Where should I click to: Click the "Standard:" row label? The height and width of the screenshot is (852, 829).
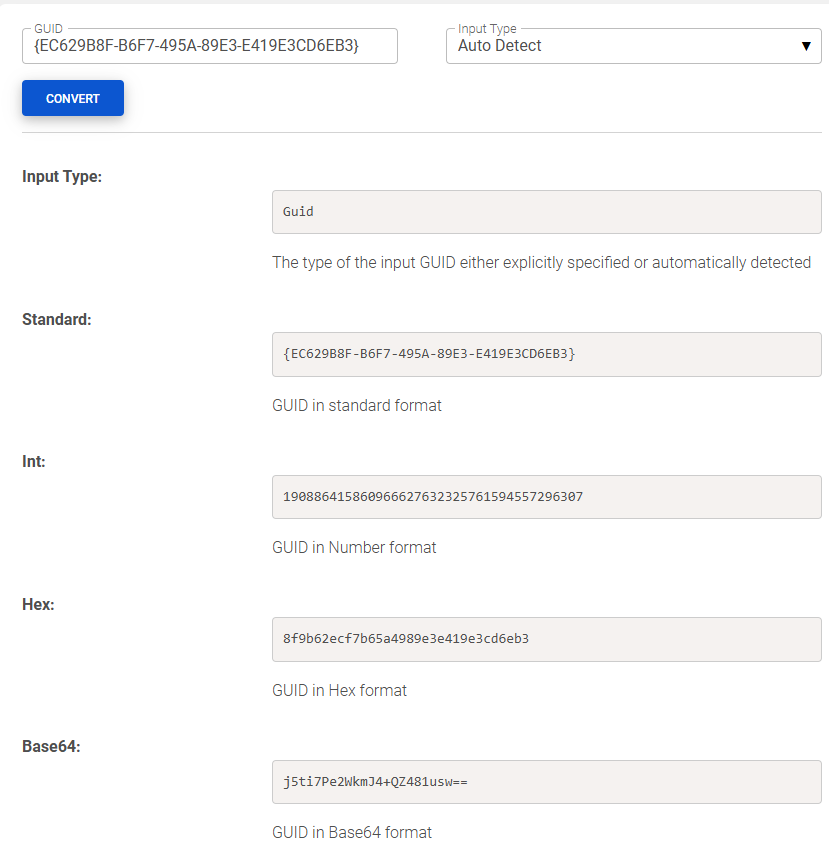pyautogui.click(x=57, y=320)
